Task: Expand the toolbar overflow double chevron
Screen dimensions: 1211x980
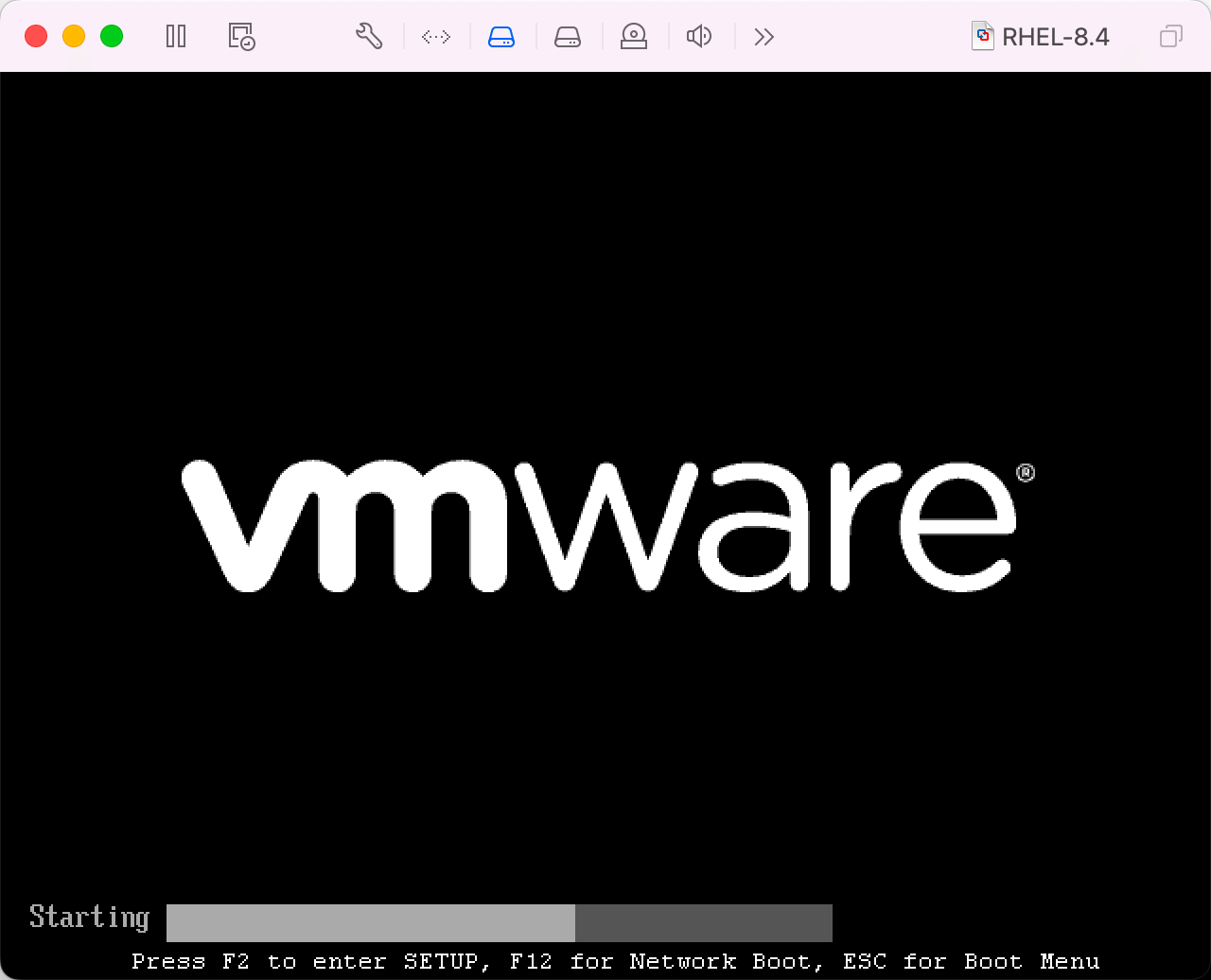Action: [764, 37]
